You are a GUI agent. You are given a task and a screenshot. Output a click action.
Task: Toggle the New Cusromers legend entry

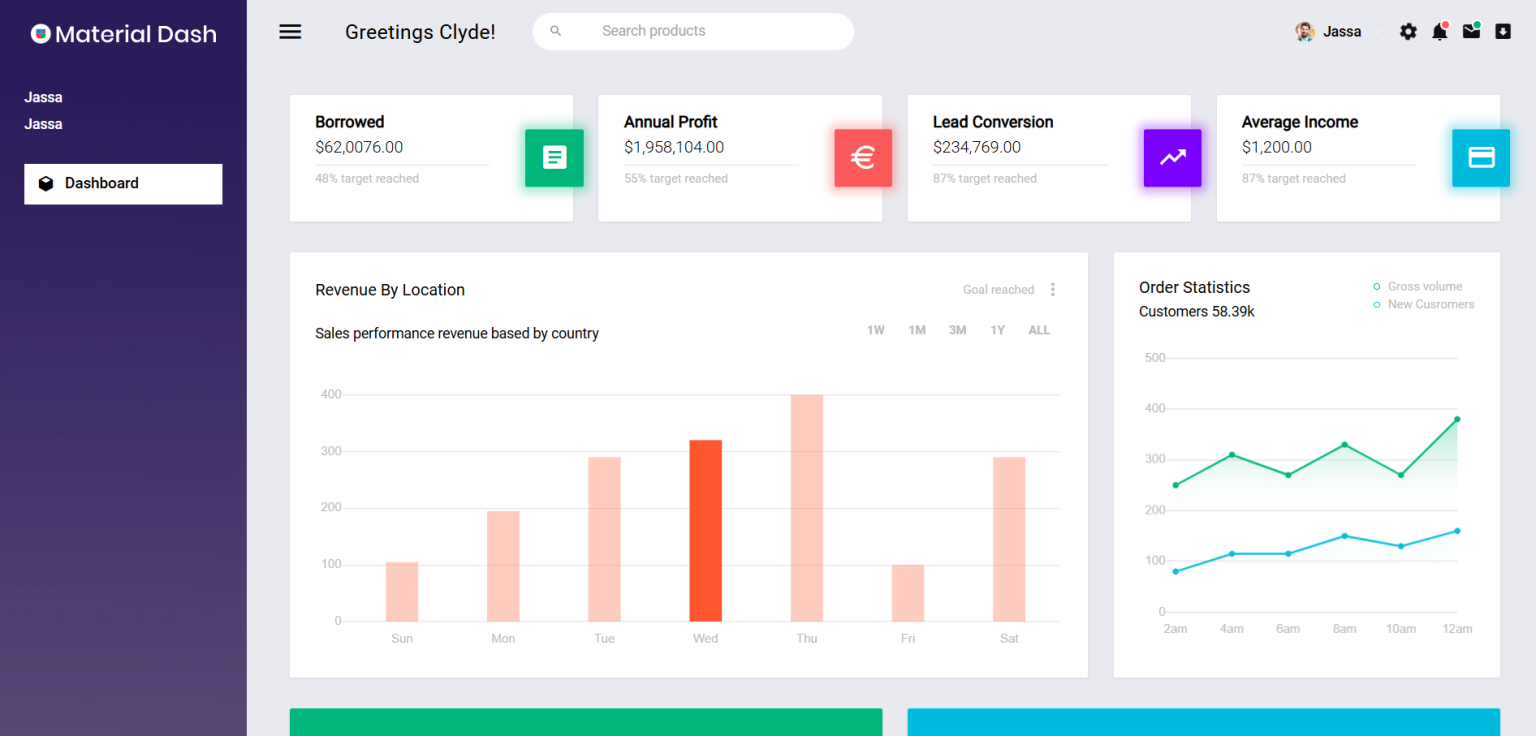[x=1423, y=304]
